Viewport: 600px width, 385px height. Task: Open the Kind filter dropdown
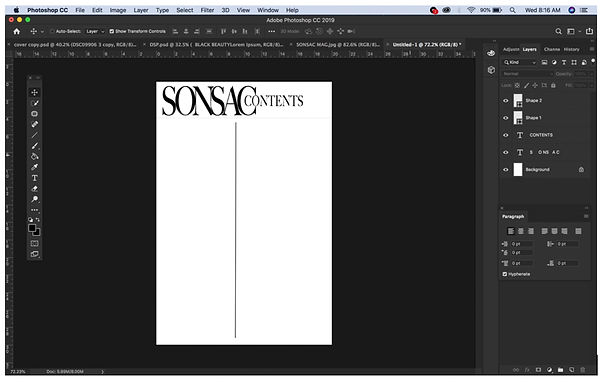click(520, 62)
